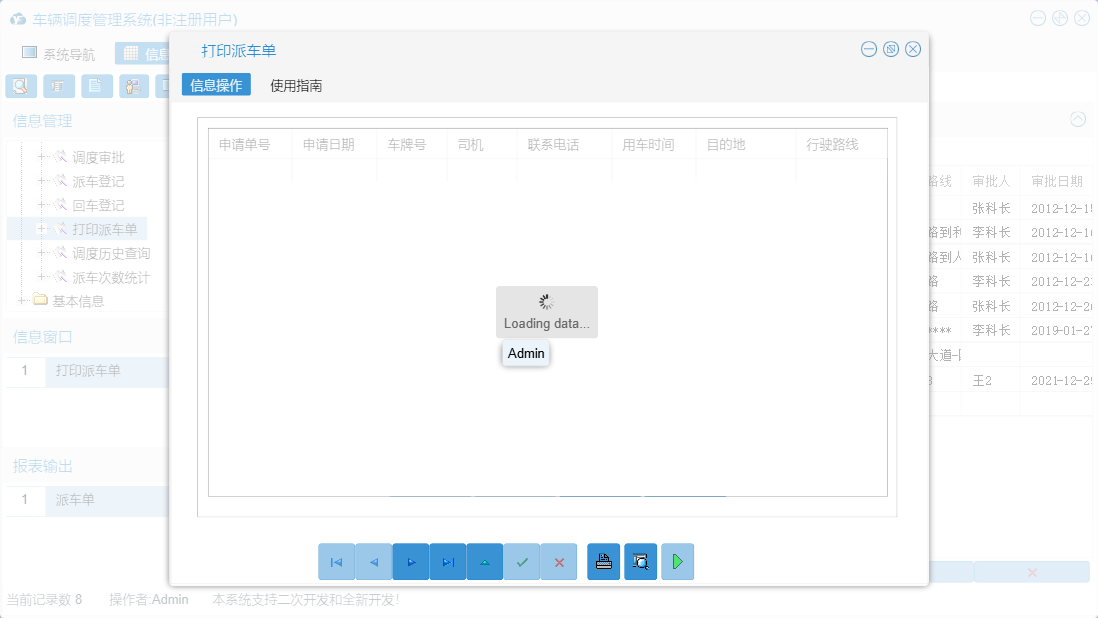Expand the 基本信息 folder node
This screenshot has height=618, width=1098.
tap(21, 300)
